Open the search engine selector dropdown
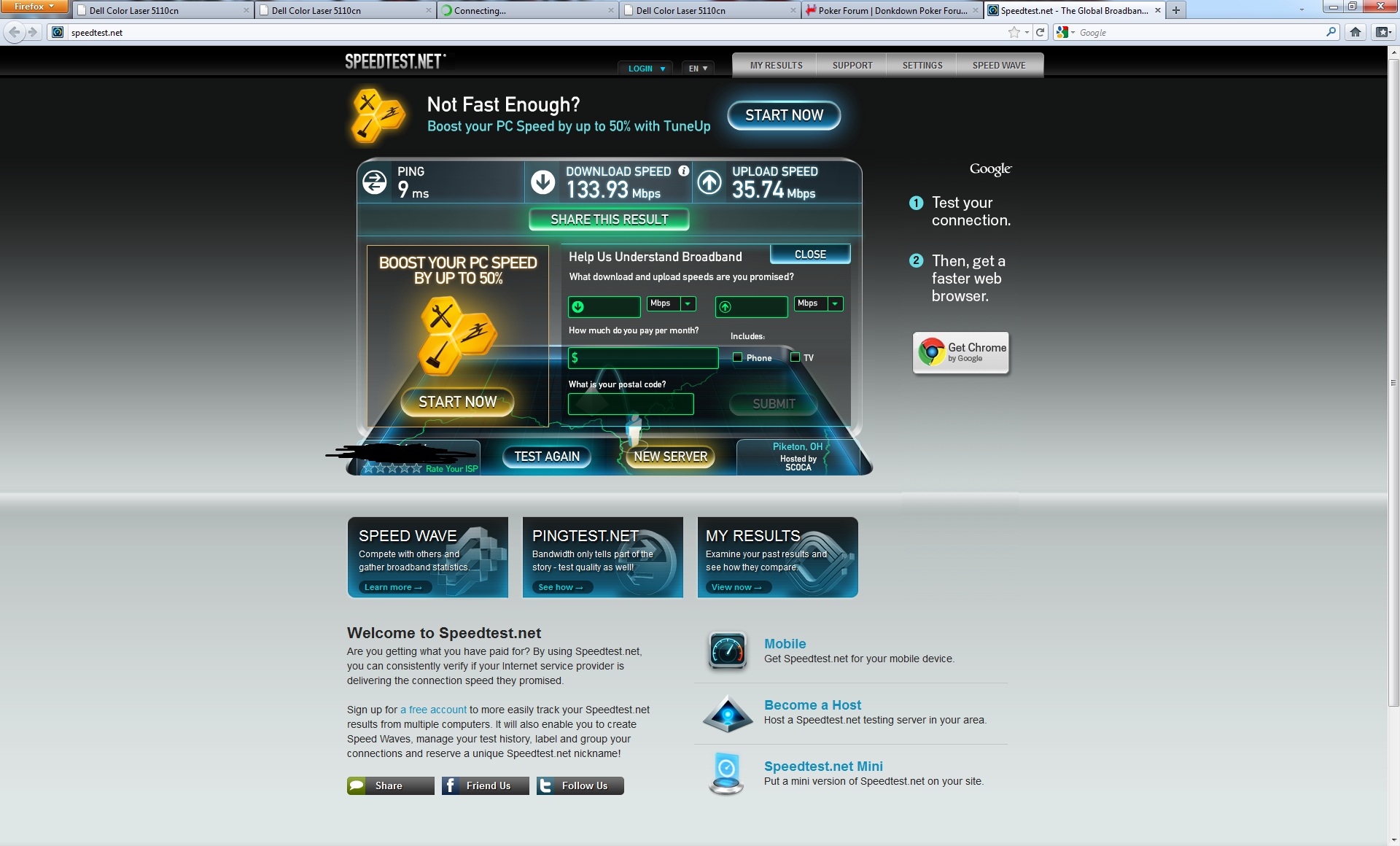Viewport: 1400px width, 846px height. point(1066,32)
